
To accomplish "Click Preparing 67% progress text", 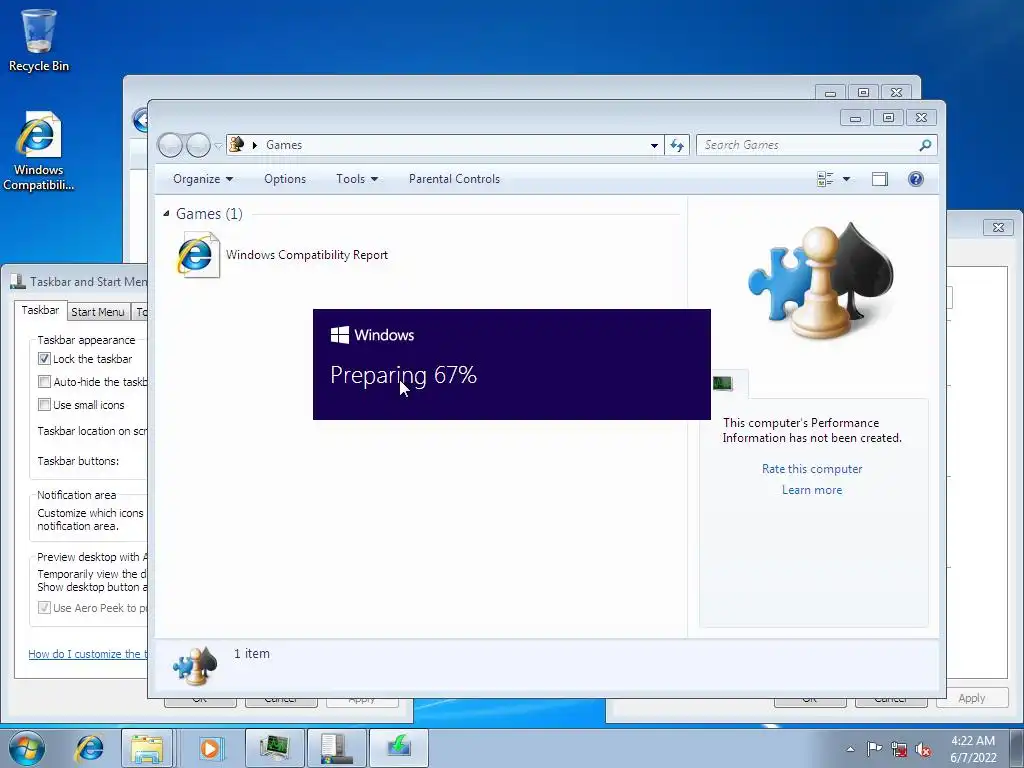I will [404, 375].
